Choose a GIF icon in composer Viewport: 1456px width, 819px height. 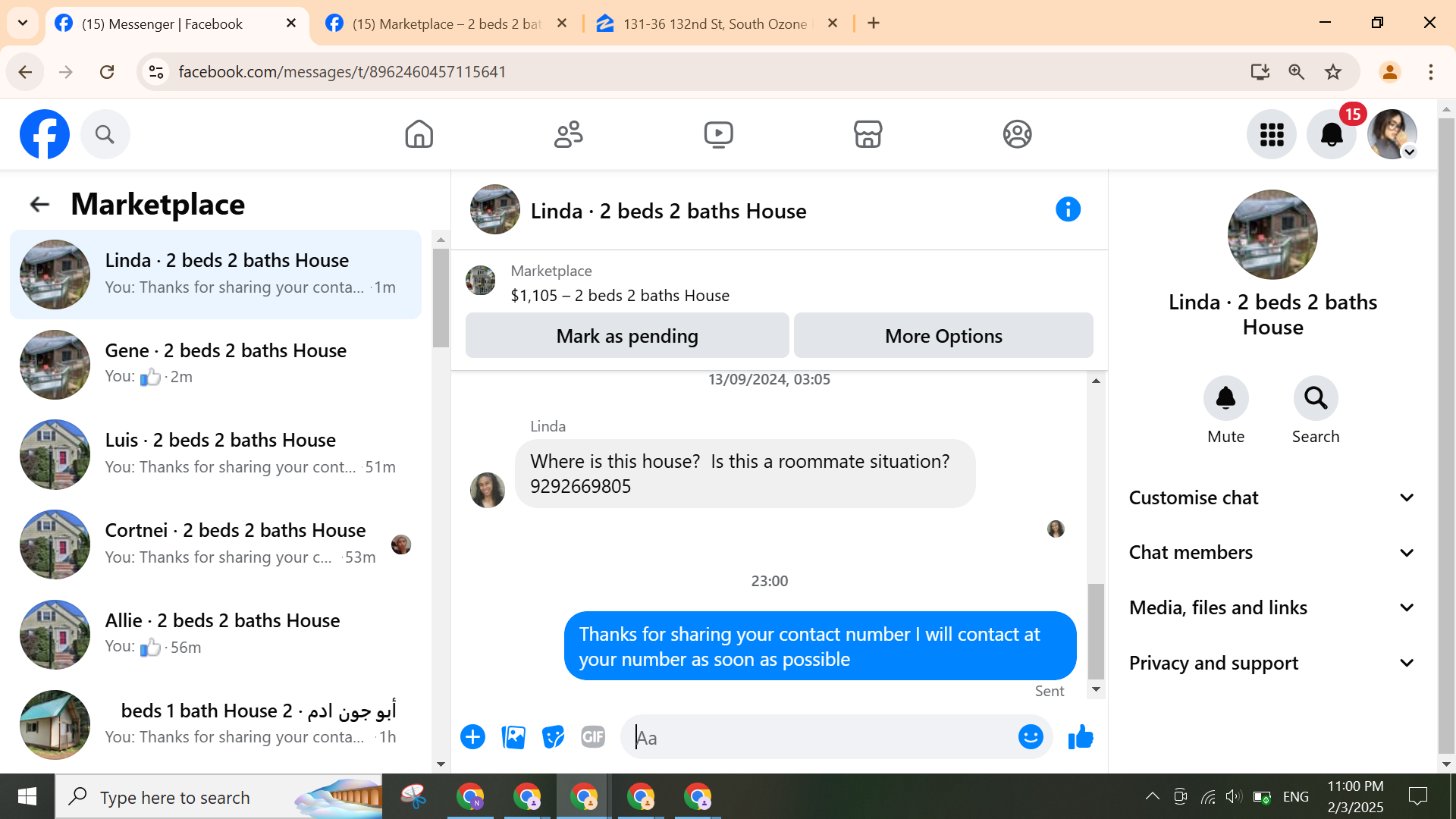(x=593, y=737)
